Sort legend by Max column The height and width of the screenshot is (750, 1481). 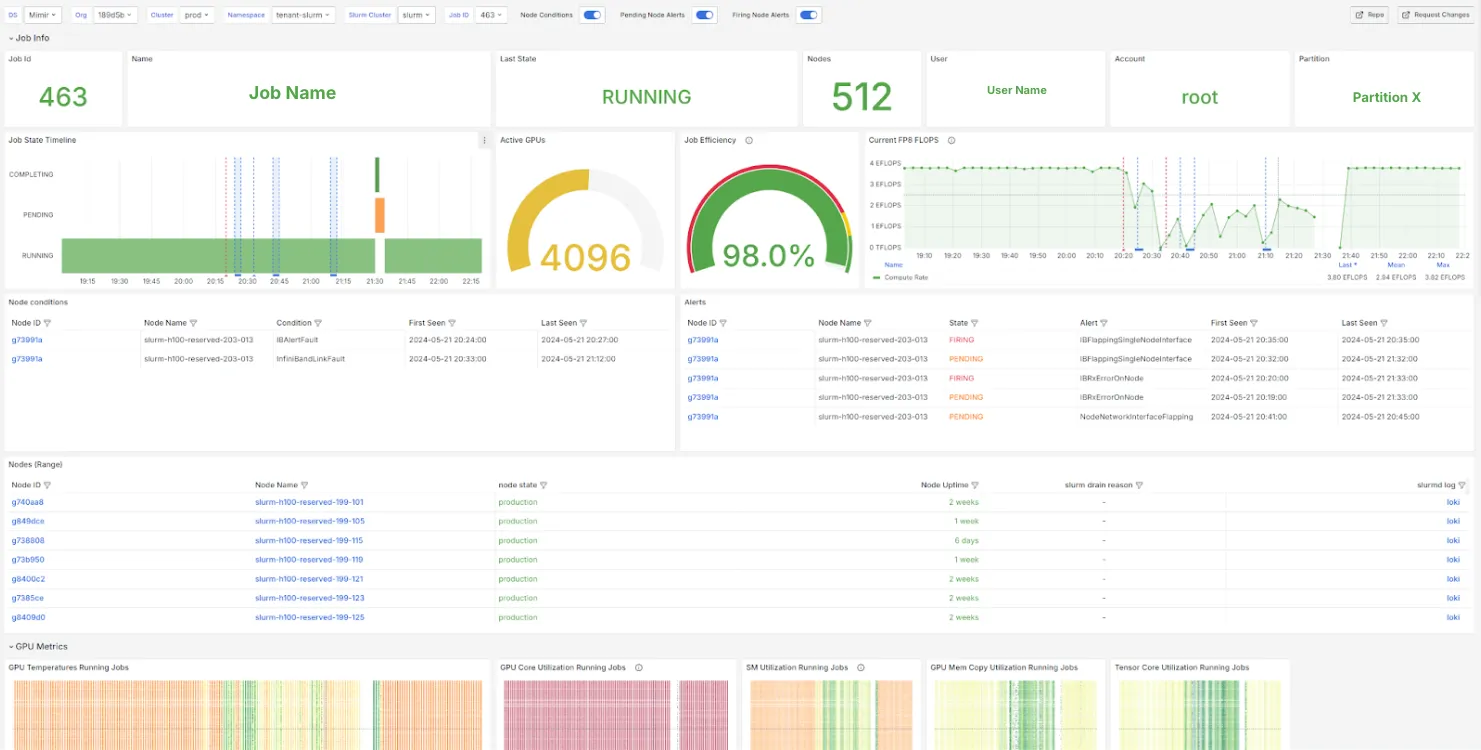1443,265
